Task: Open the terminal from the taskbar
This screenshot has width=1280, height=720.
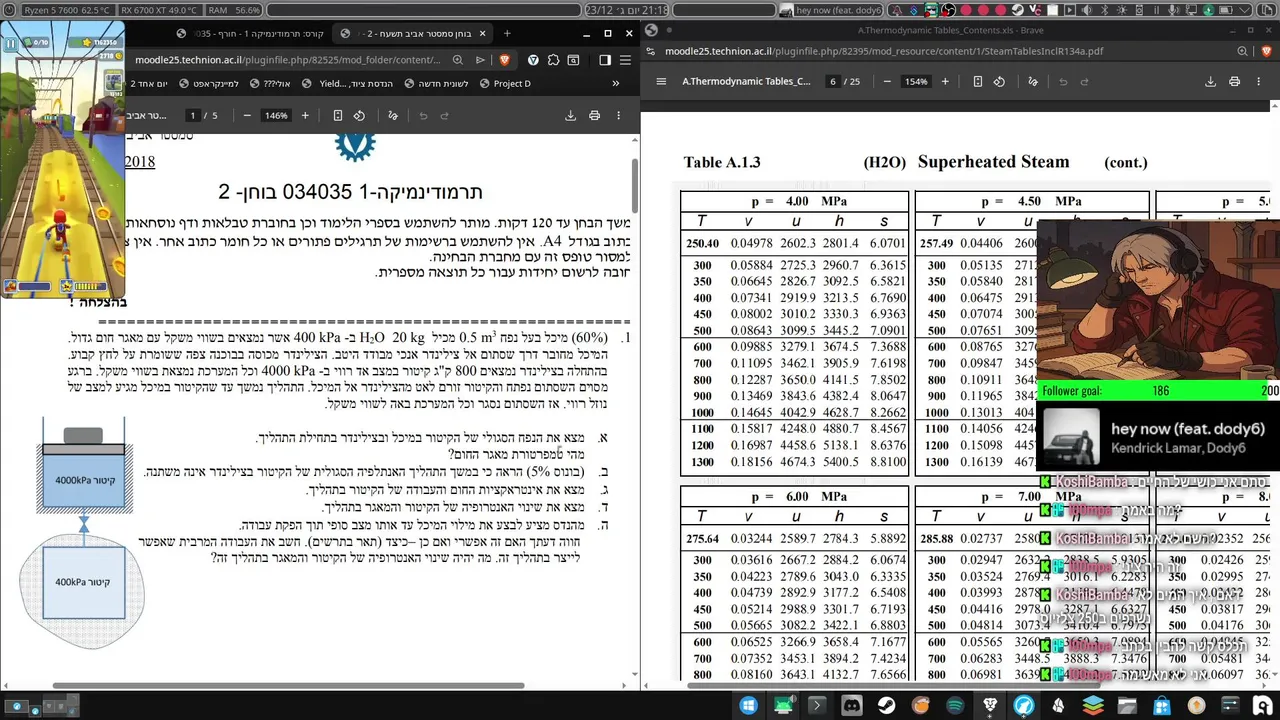Action: click(817, 705)
